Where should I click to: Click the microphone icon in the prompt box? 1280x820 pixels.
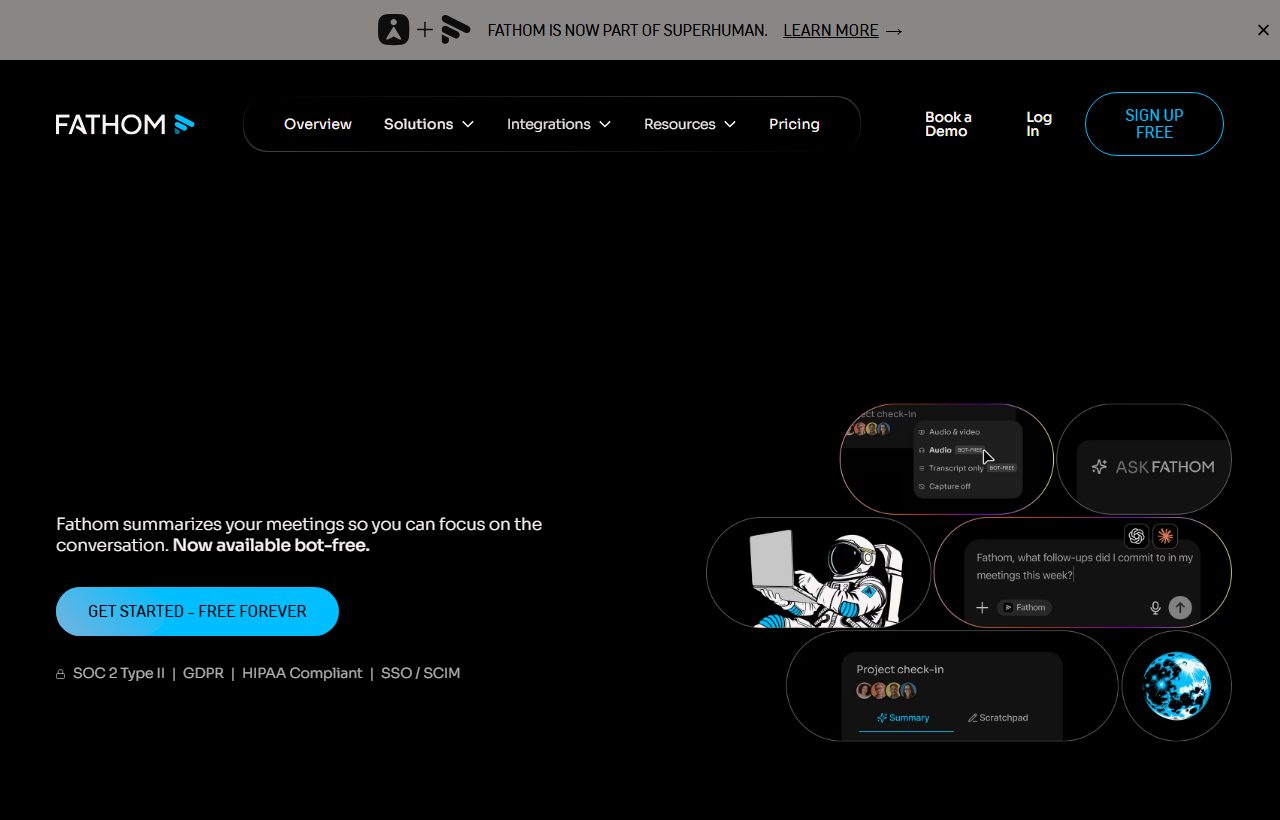[1155, 607]
